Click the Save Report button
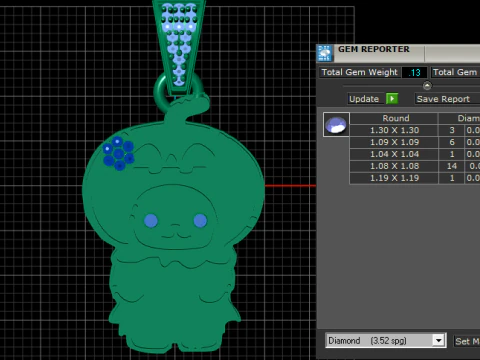 (x=447, y=99)
